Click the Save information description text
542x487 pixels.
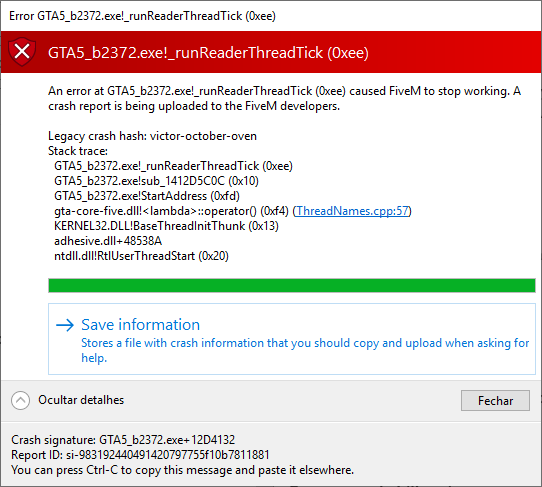point(305,350)
